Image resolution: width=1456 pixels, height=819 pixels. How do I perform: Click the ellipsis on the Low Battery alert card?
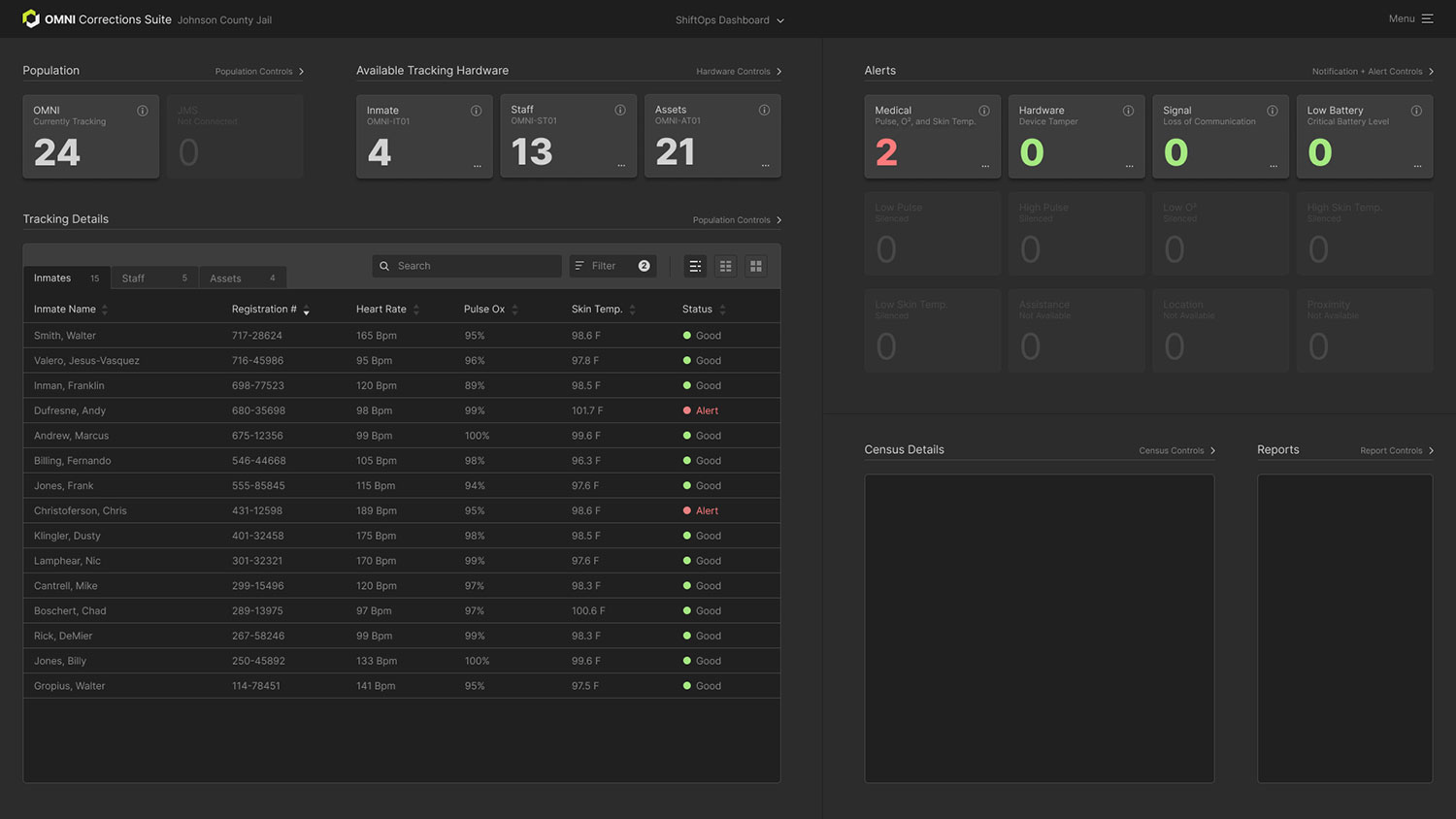click(1419, 165)
